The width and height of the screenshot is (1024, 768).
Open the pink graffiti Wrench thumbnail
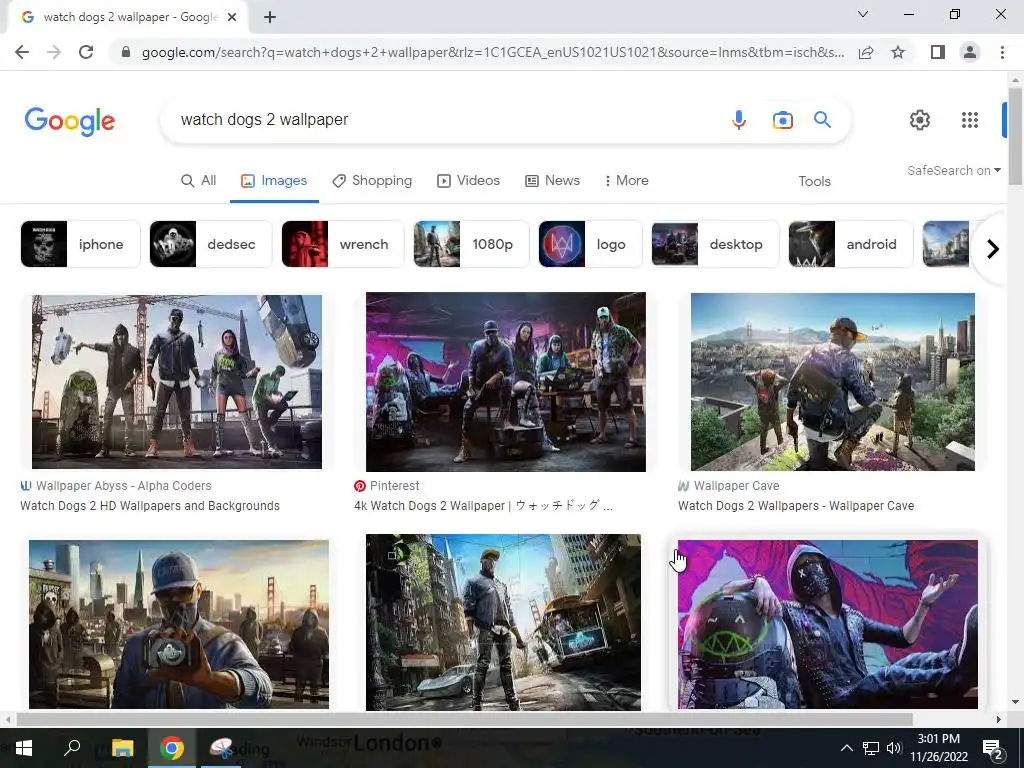(x=827, y=624)
